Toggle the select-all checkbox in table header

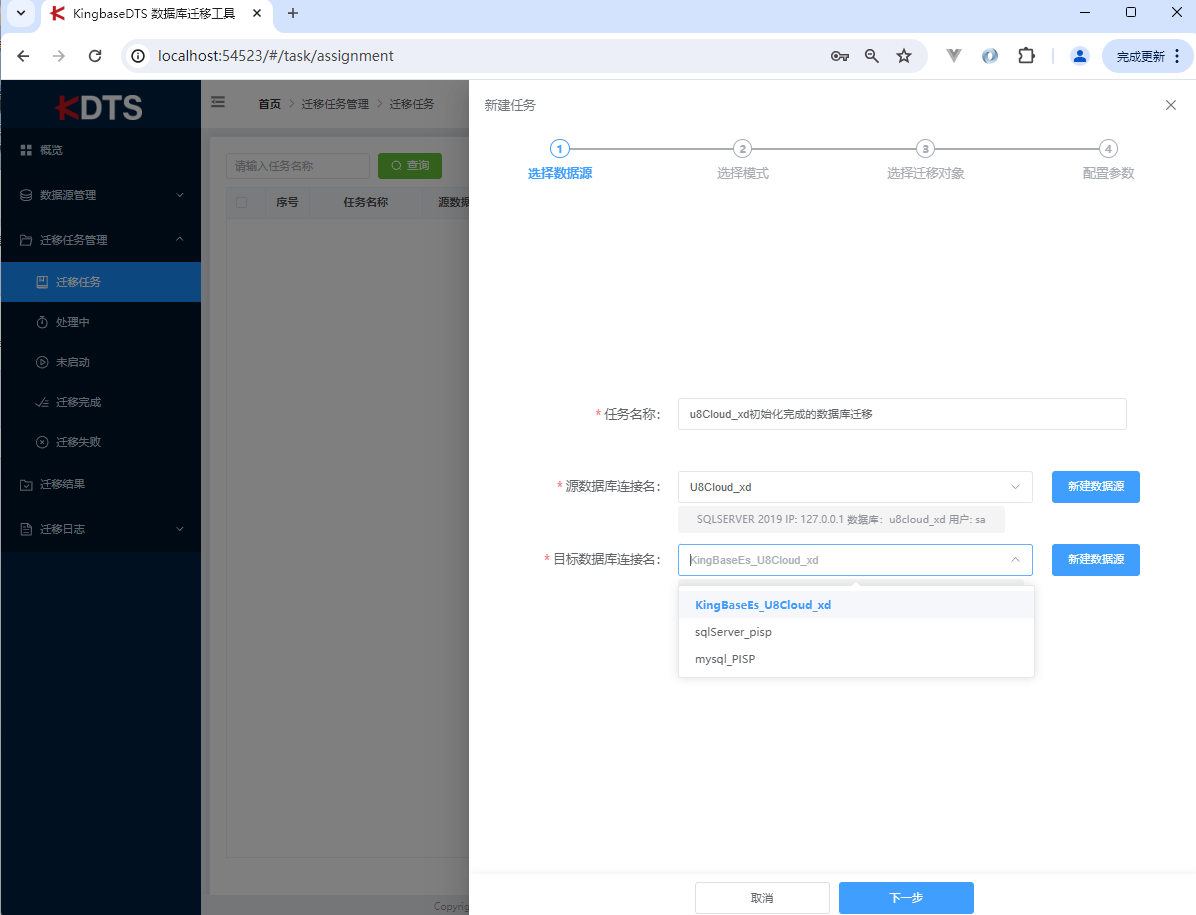pos(241,203)
